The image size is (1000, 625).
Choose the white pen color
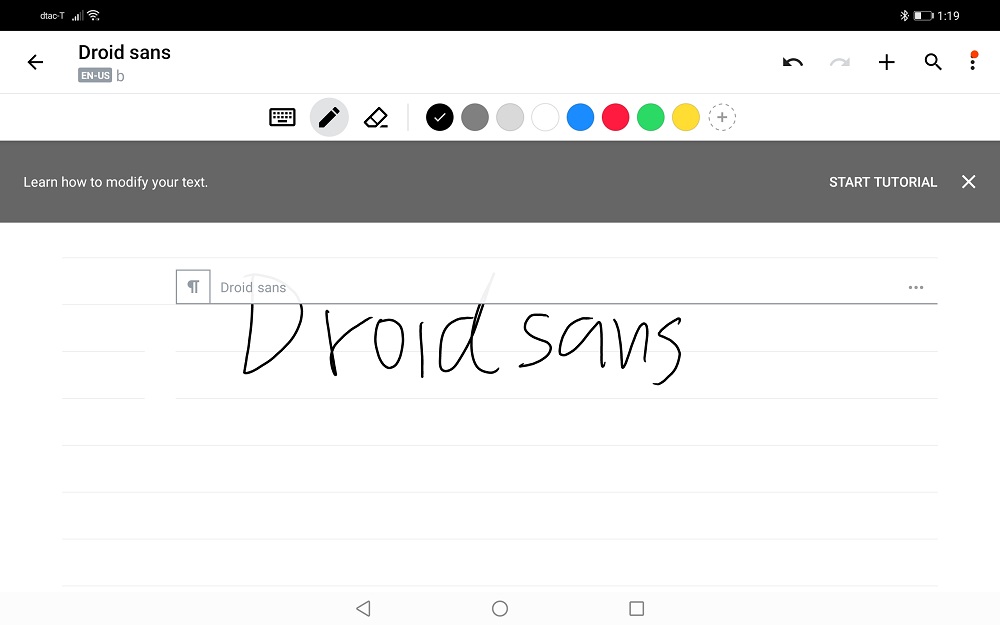tap(545, 117)
